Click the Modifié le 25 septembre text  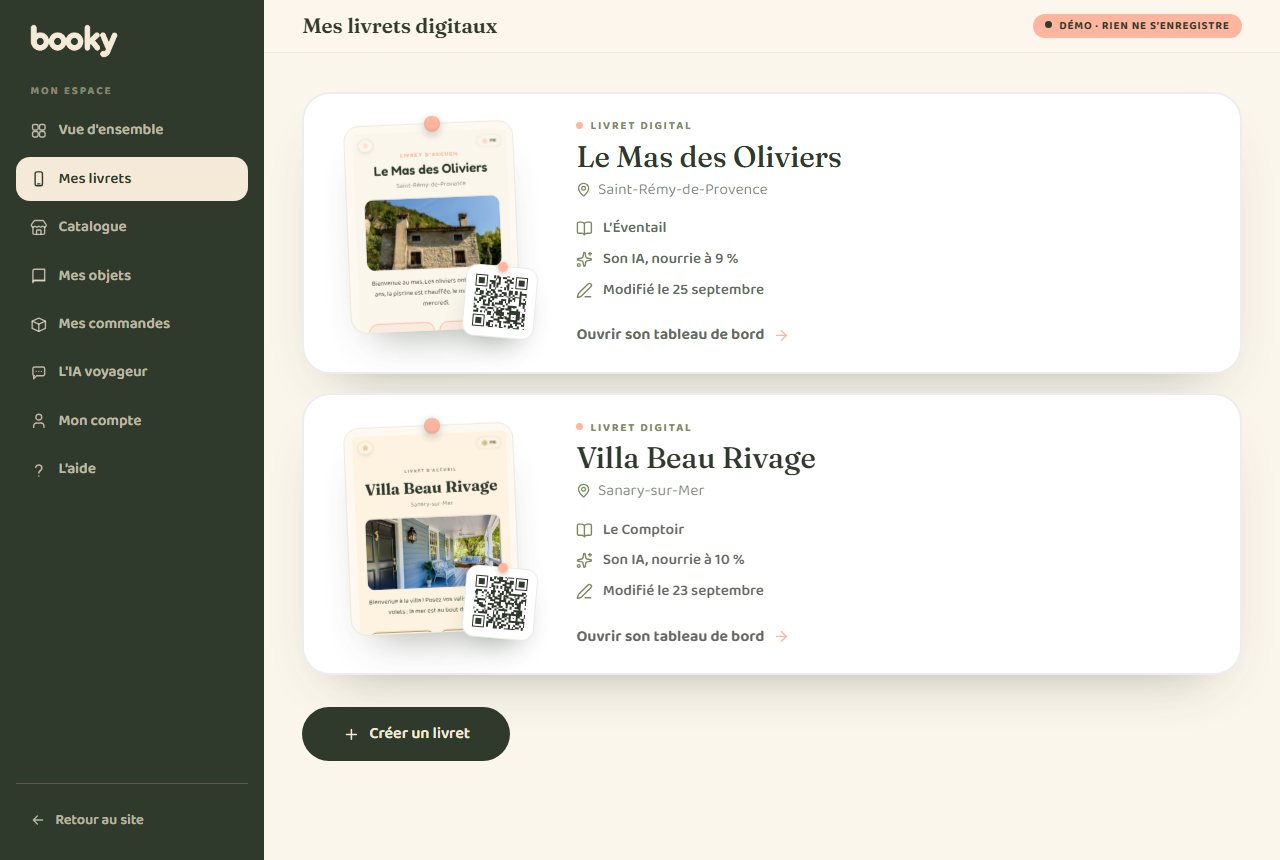pos(683,290)
